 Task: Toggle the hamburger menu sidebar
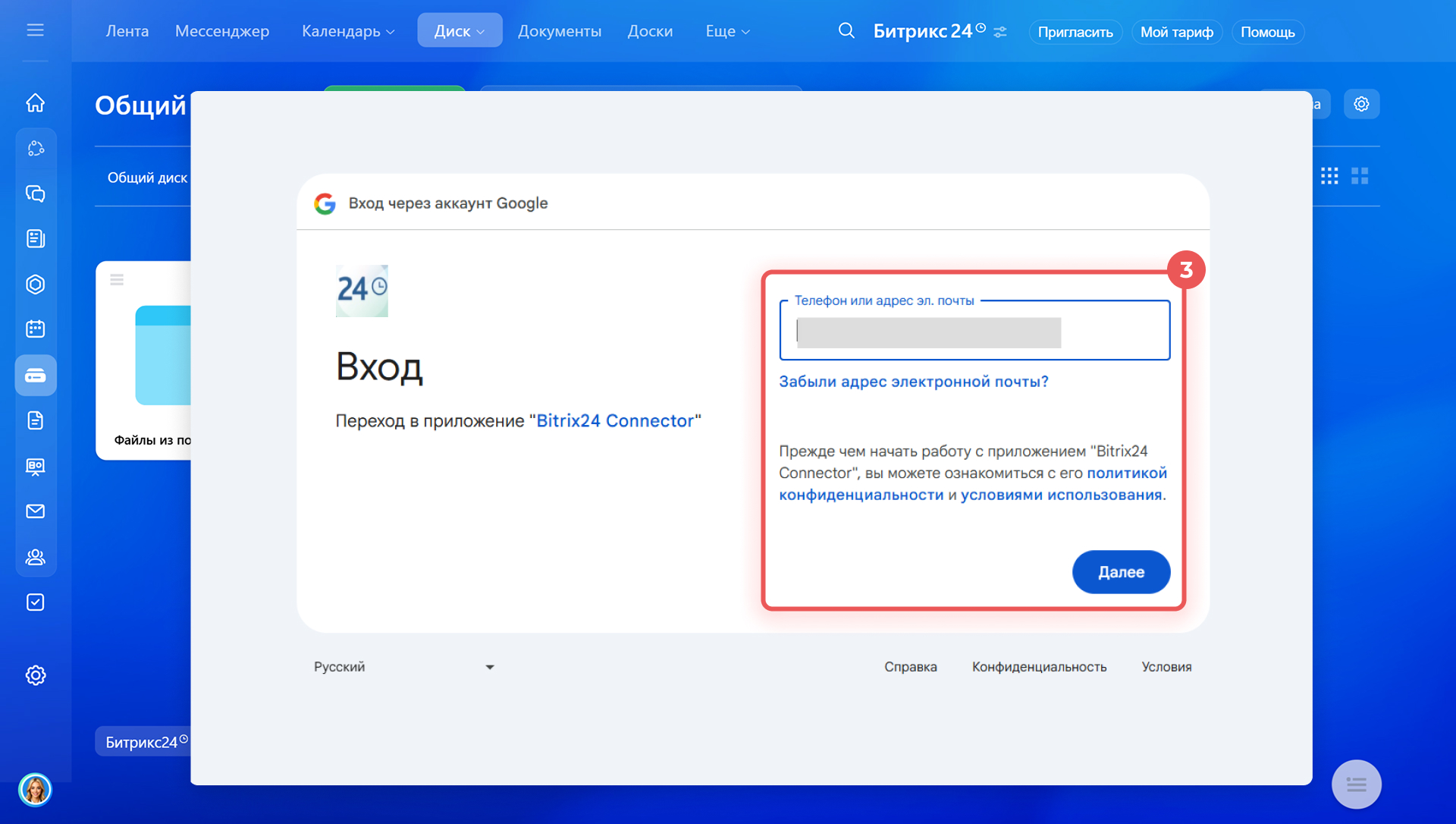[x=36, y=30]
